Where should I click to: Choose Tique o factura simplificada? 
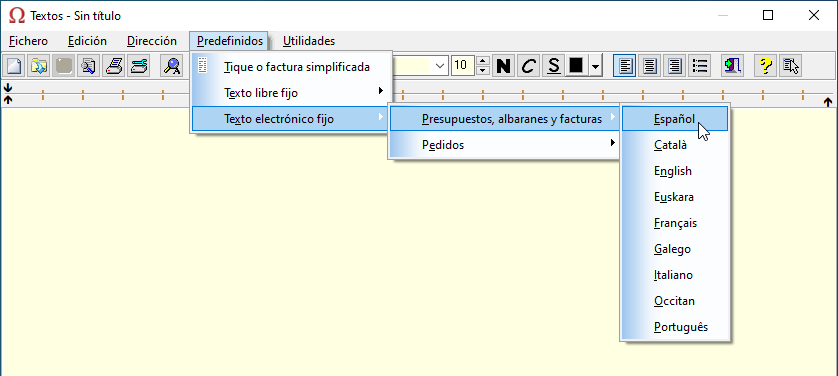point(292,67)
